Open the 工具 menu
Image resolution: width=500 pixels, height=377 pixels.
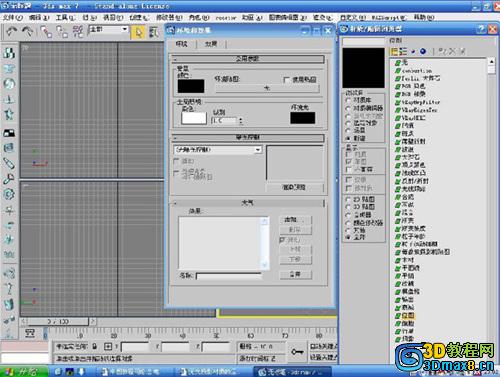tap(65, 17)
